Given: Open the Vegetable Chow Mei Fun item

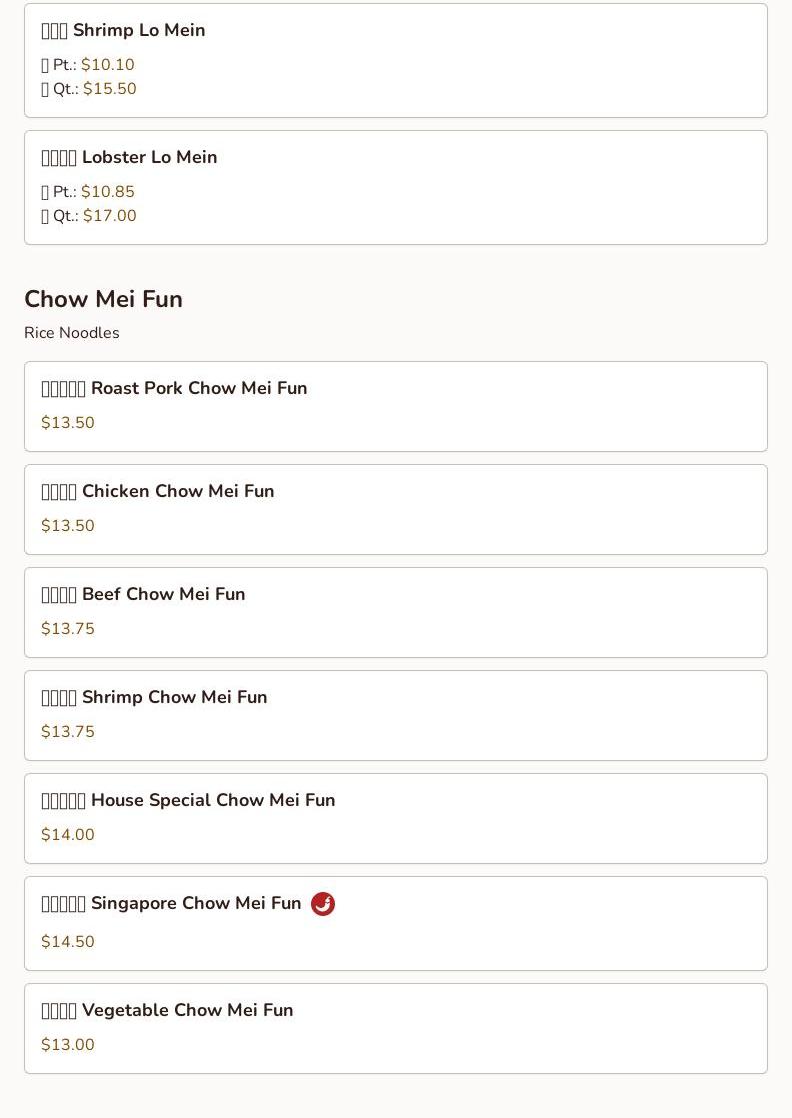Looking at the screenshot, I should point(168,1011).
